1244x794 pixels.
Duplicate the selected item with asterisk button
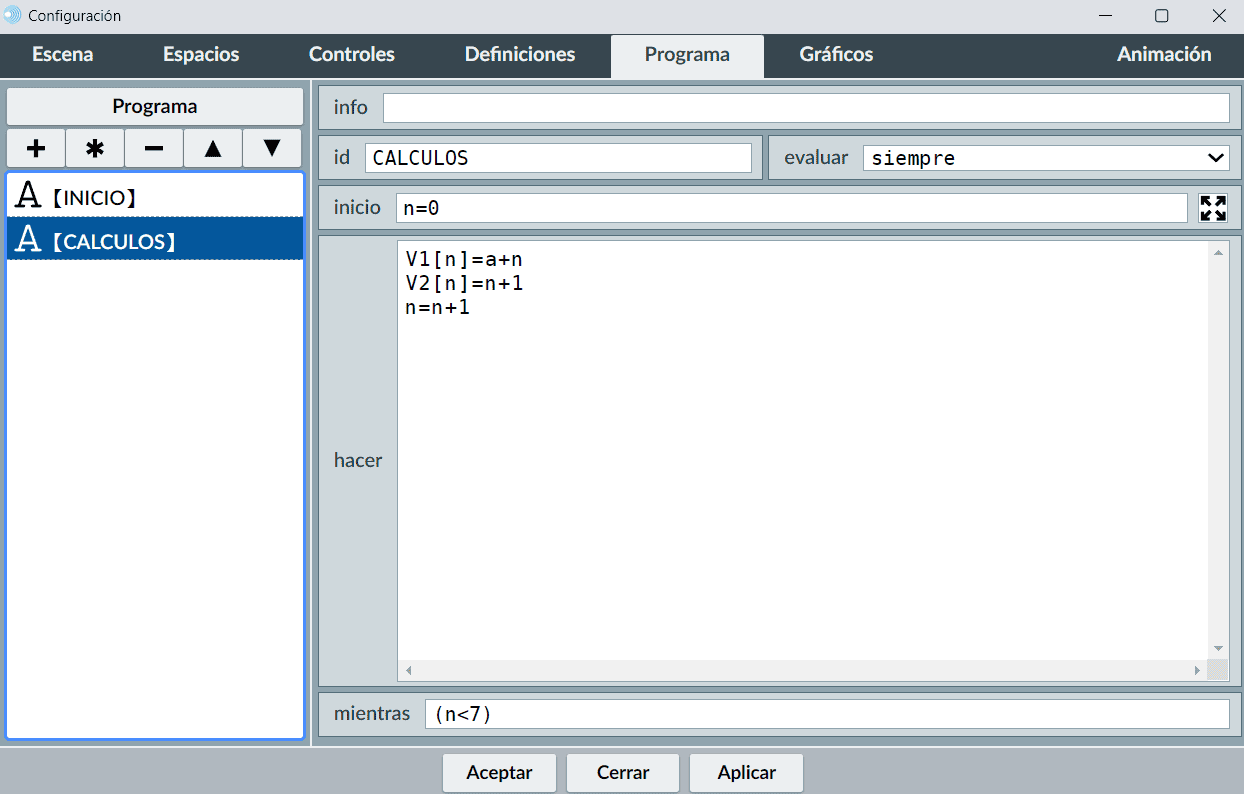tap(95, 148)
